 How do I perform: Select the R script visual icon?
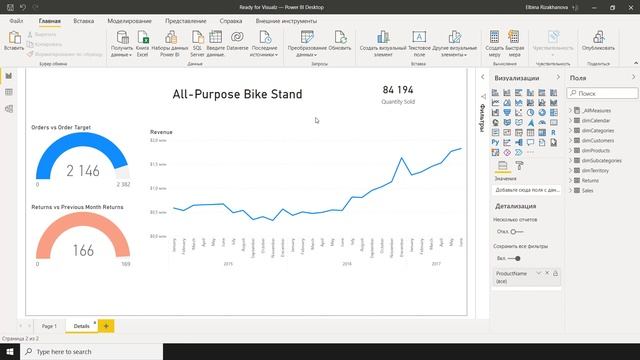point(553,132)
